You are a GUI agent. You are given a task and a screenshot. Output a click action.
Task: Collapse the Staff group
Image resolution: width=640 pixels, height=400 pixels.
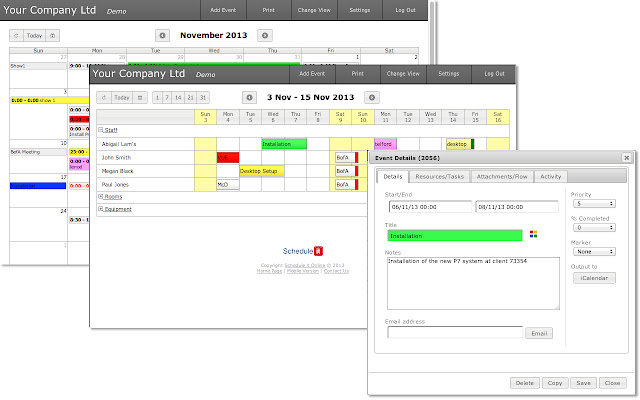100,130
